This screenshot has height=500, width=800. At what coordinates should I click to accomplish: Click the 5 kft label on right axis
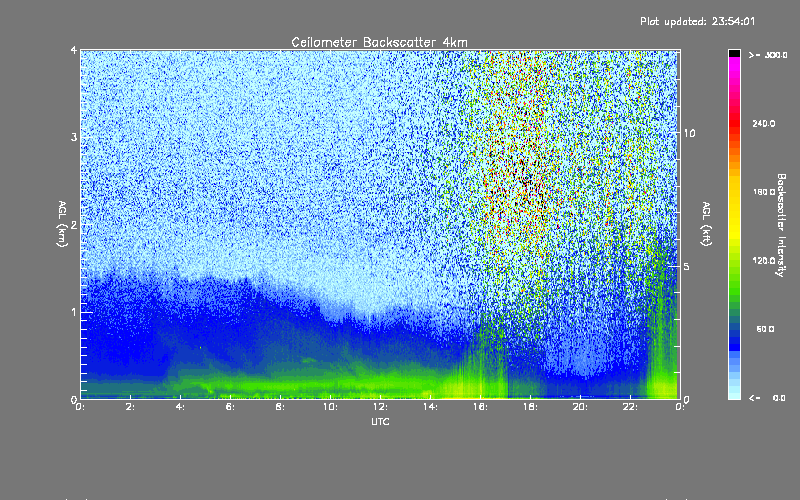coord(687,266)
